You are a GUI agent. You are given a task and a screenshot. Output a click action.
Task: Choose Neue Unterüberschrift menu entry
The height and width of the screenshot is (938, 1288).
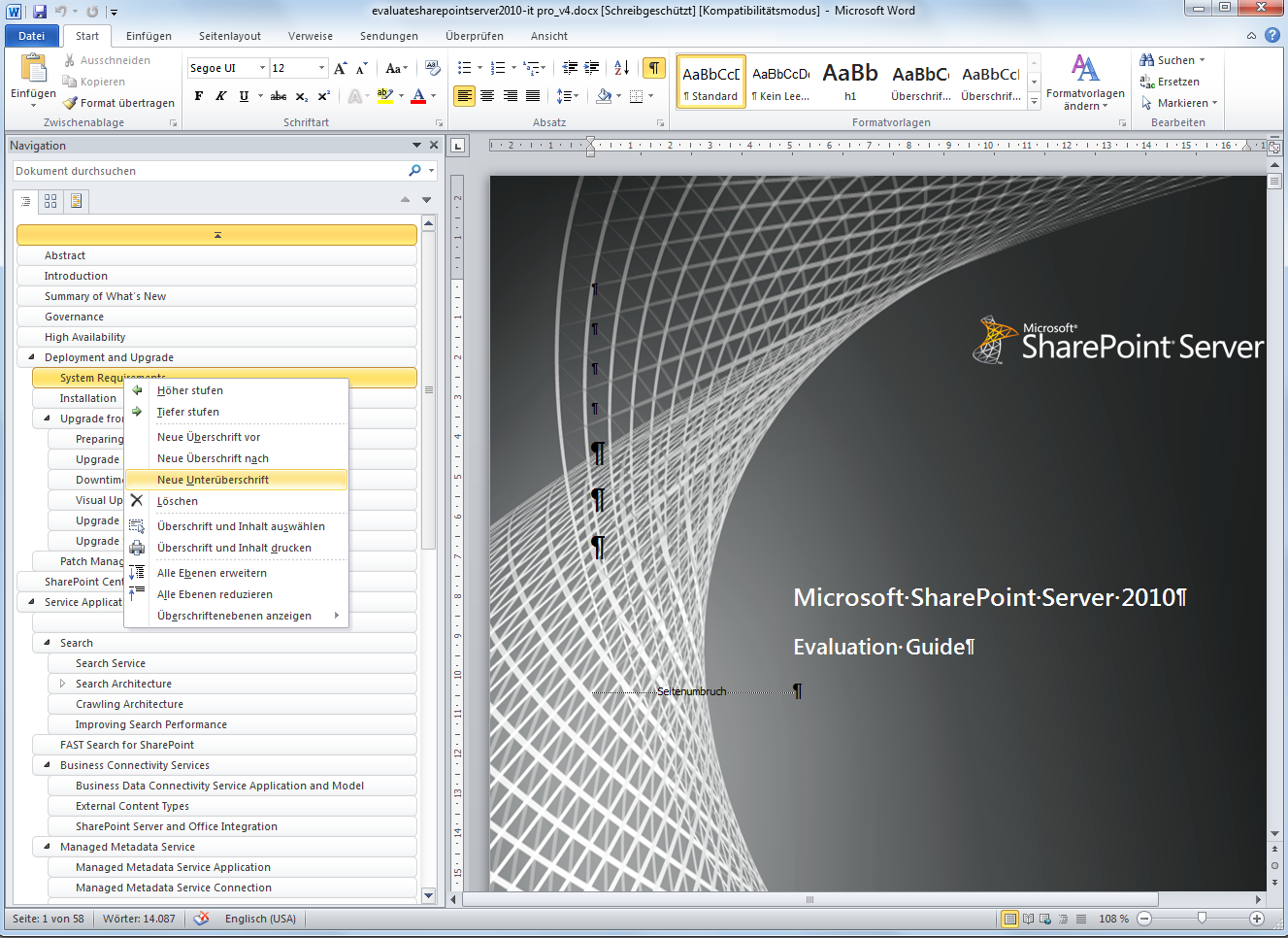(237, 480)
